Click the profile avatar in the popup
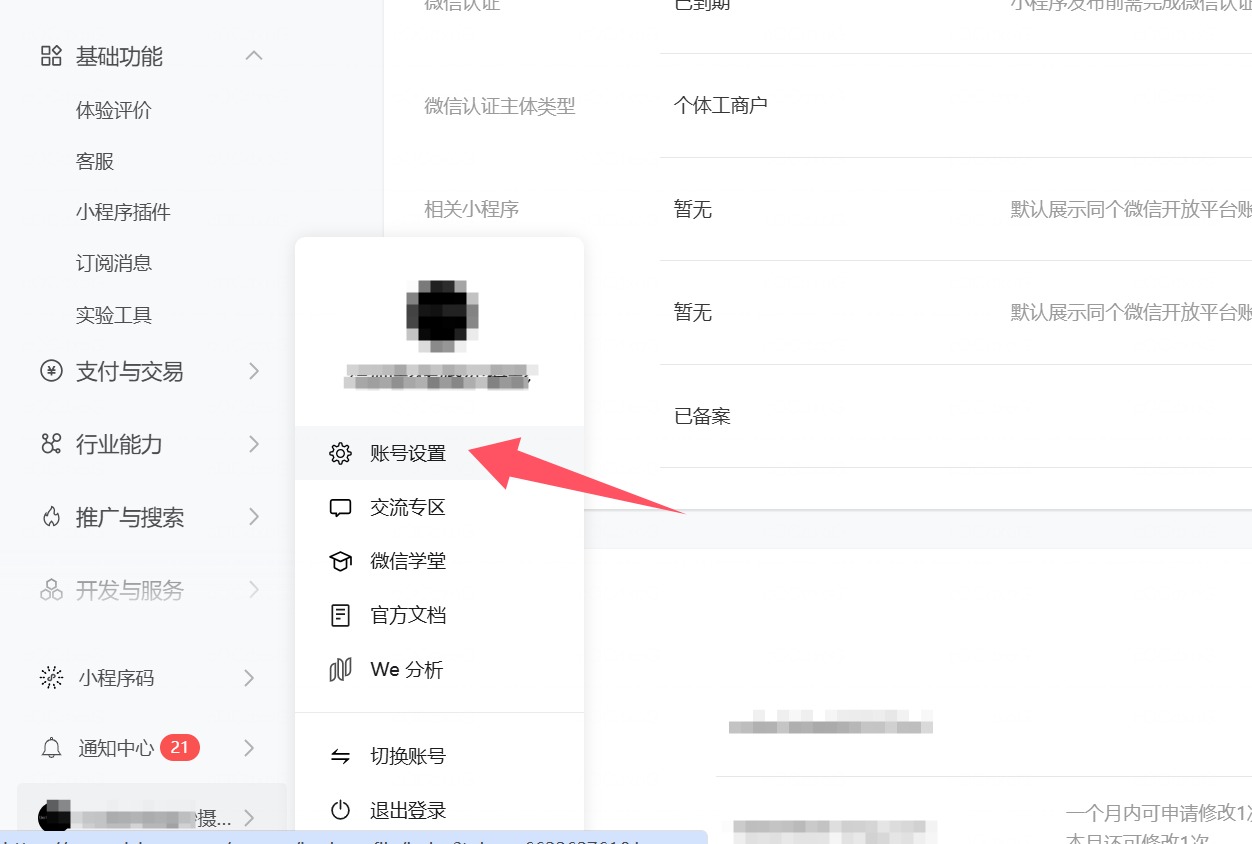Screen dimensions: 1252x844 click(x=440, y=315)
